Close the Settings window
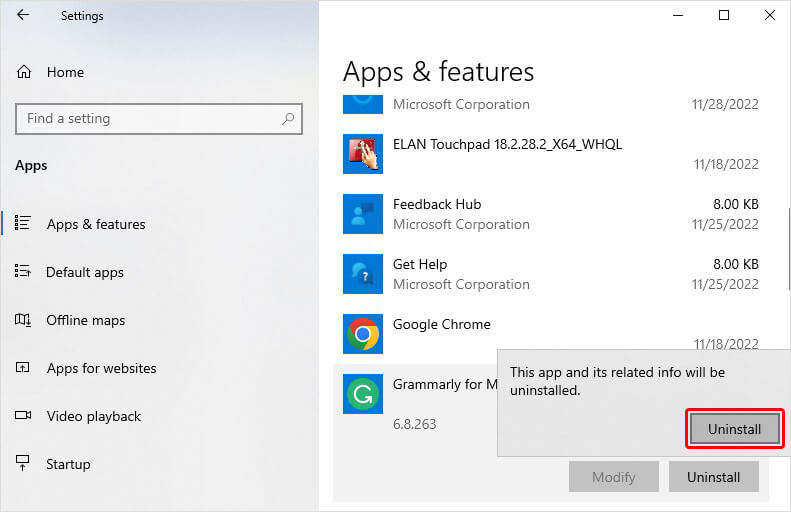 point(770,15)
